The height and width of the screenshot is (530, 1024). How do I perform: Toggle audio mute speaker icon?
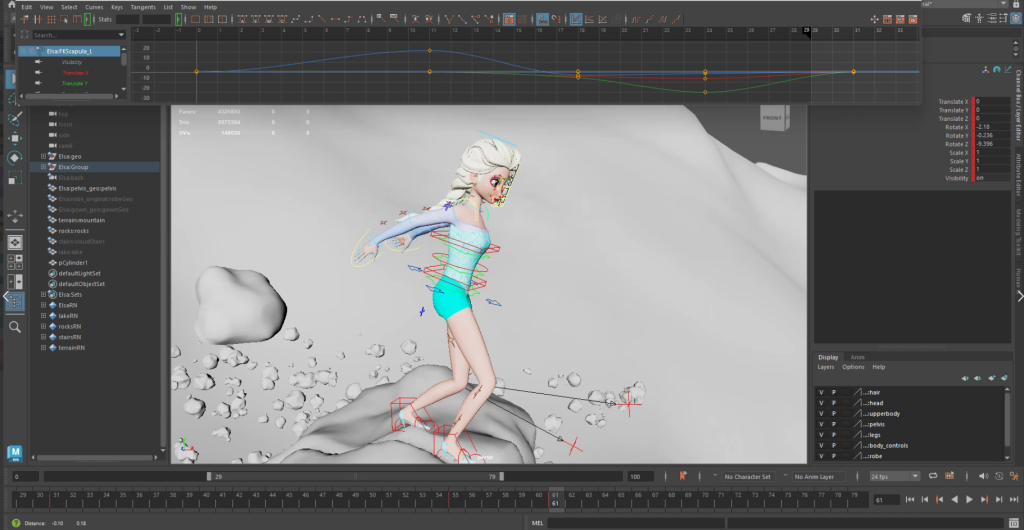point(984,476)
